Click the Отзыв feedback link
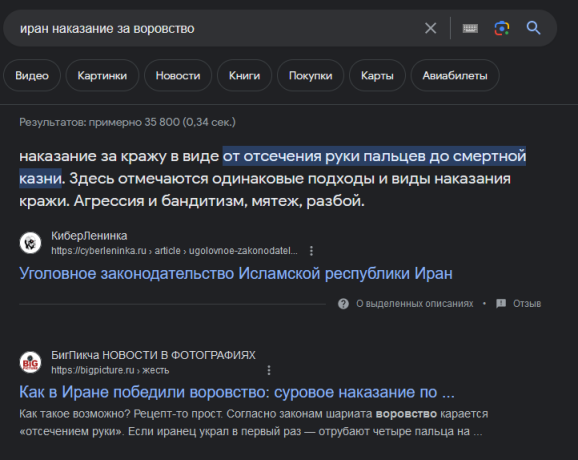This screenshot has height=460, width=578. (527, 304)
